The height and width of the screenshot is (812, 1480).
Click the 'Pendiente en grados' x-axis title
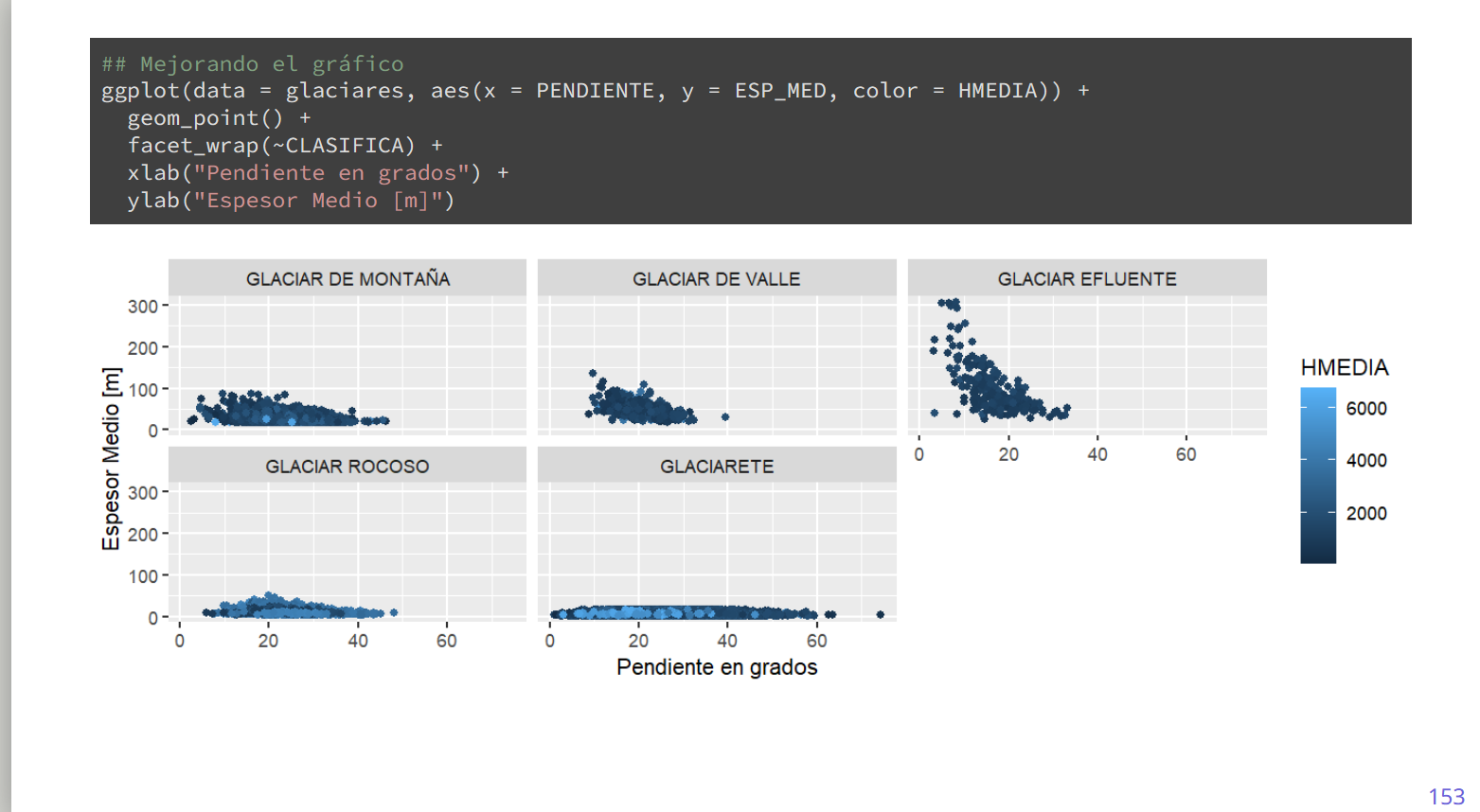pyautogui.click(x=716, y=667)
